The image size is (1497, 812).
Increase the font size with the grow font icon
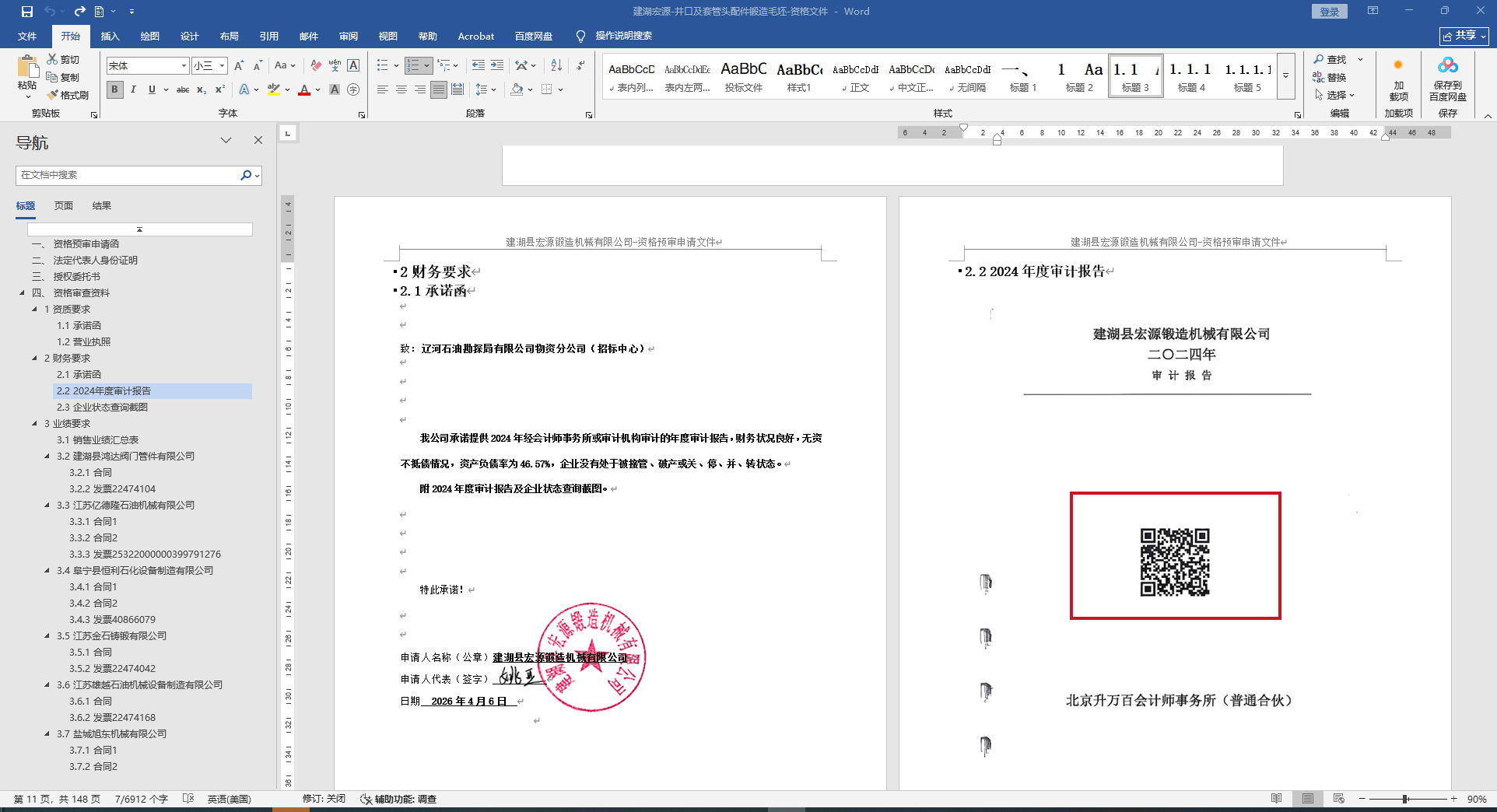coord(239,66)
